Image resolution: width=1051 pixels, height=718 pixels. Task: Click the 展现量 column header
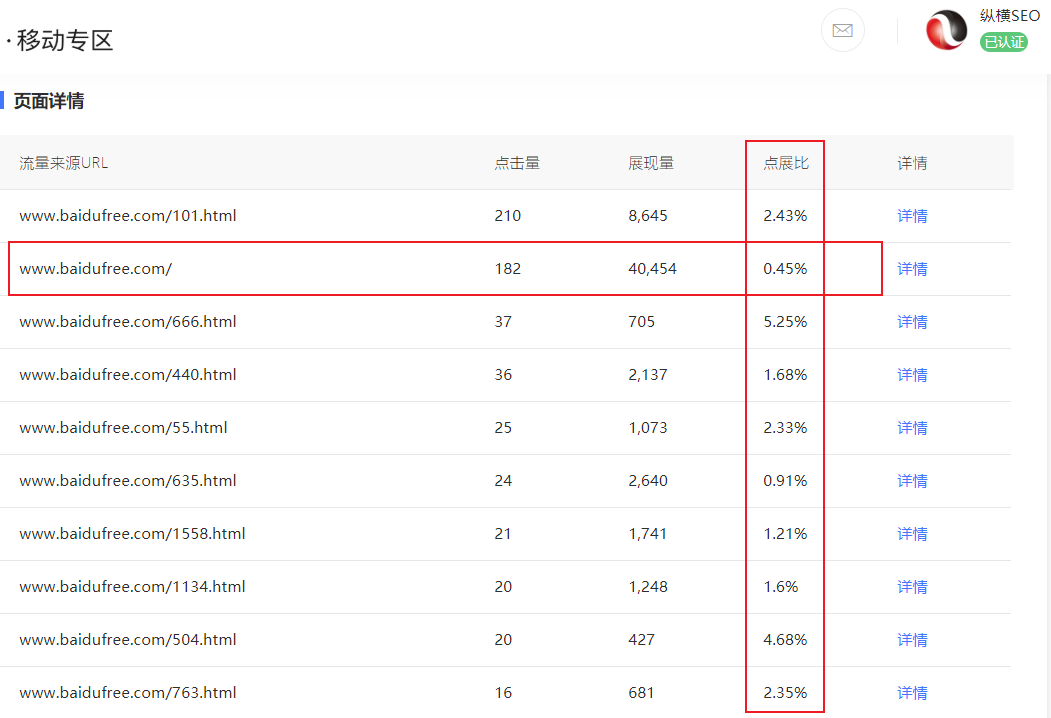pyautogui.click(x=651, y=163)
